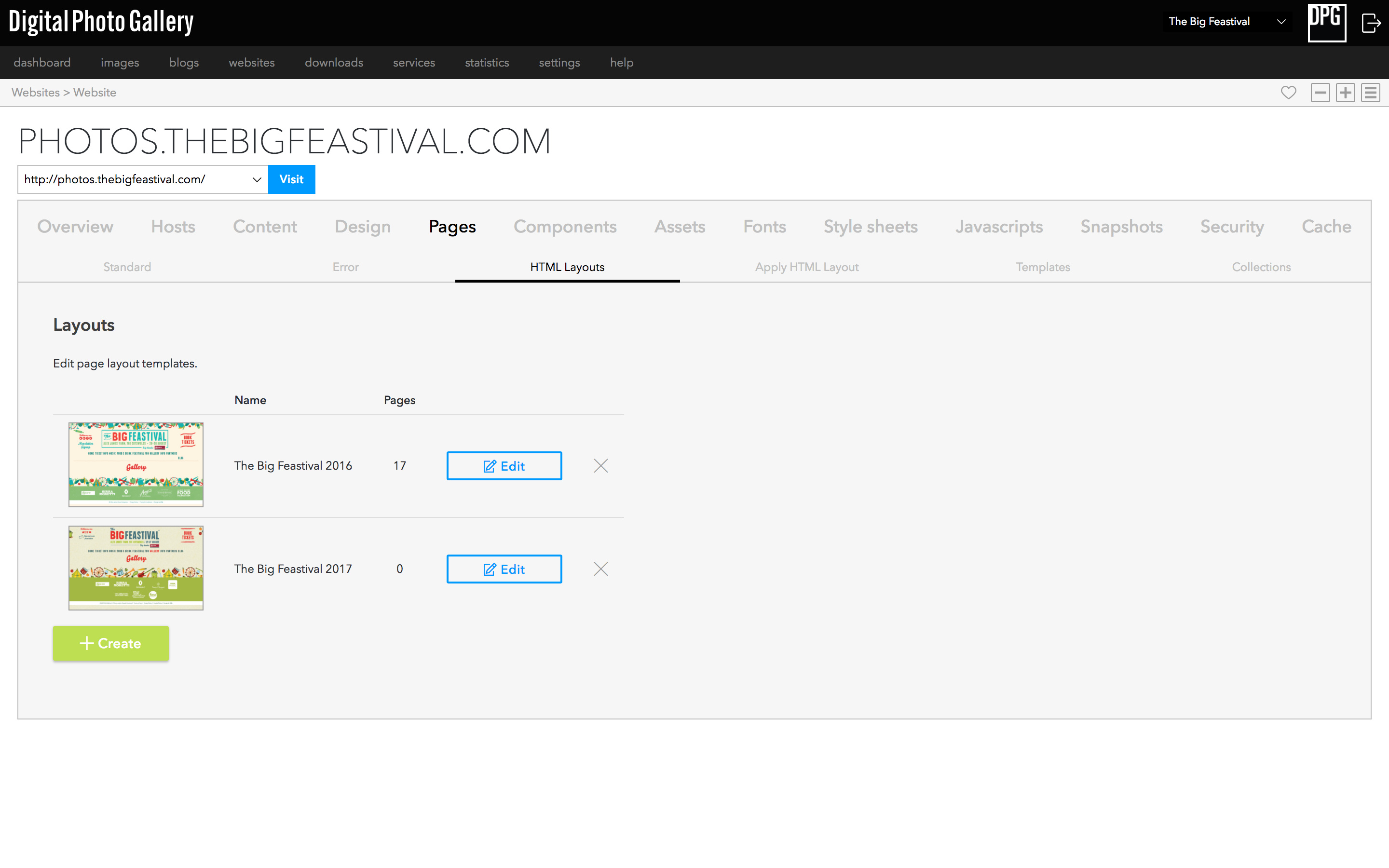The width and height of the screenshot is (1389, 868).
Task: Click the plus expand icon in breadcrumb bar
Action: [x=1345, y=93]
